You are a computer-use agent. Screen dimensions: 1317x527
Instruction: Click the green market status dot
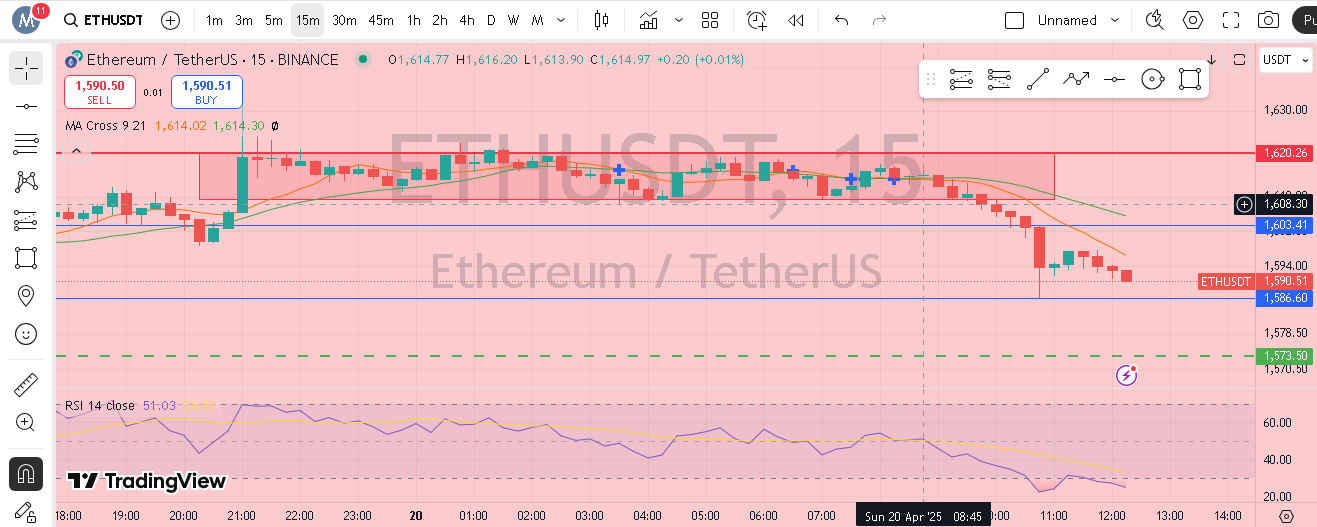tap(365, 59)
